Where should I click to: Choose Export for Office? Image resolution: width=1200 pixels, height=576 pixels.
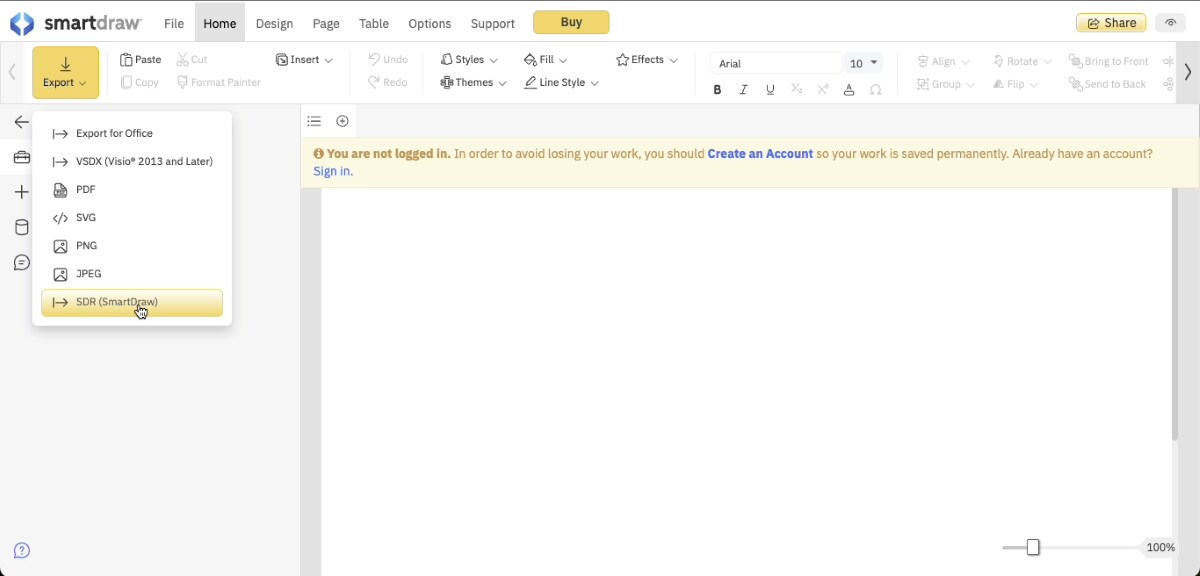click(x=132, y=133)
